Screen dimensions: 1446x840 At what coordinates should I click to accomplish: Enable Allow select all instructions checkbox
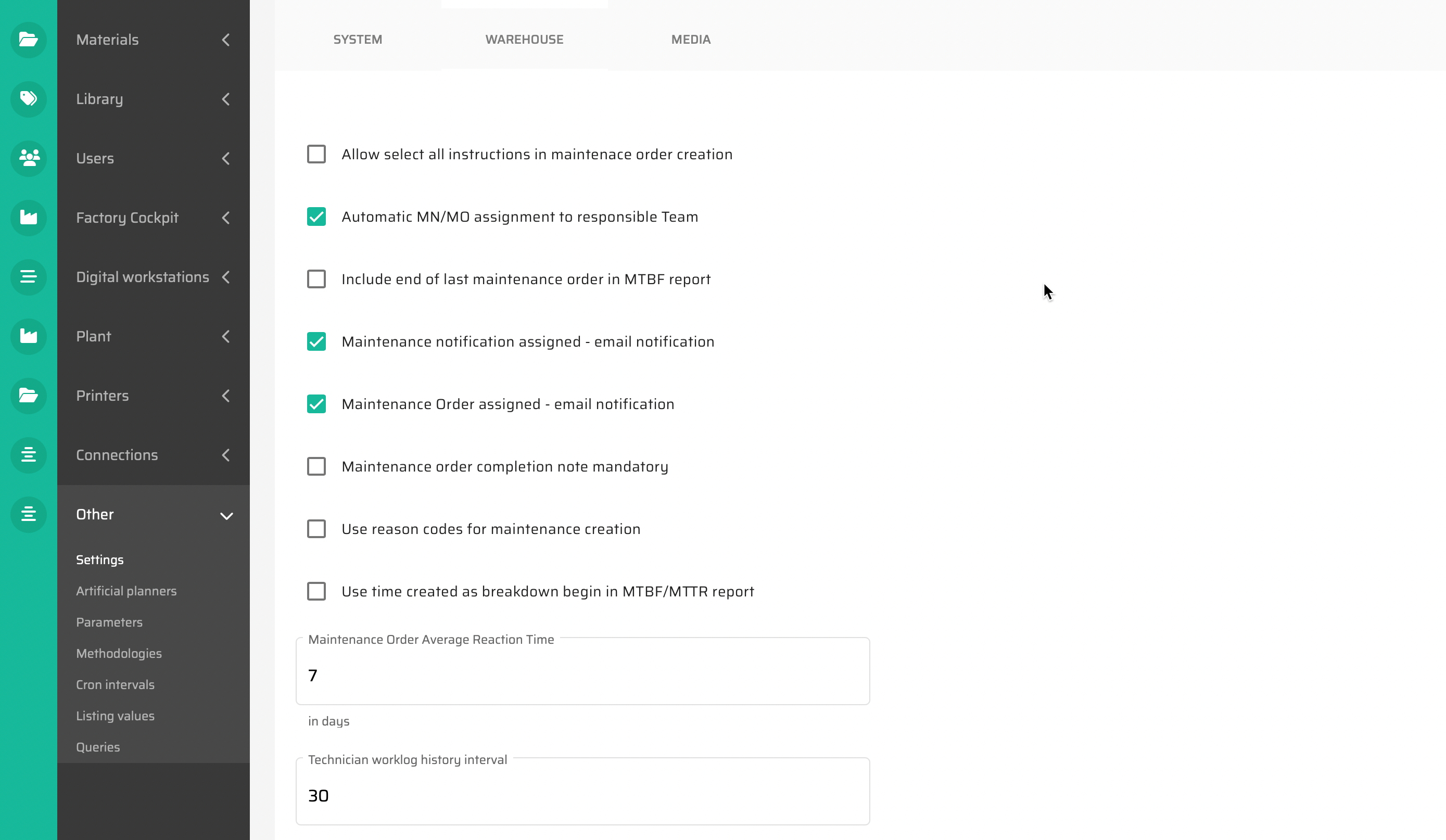316,155
